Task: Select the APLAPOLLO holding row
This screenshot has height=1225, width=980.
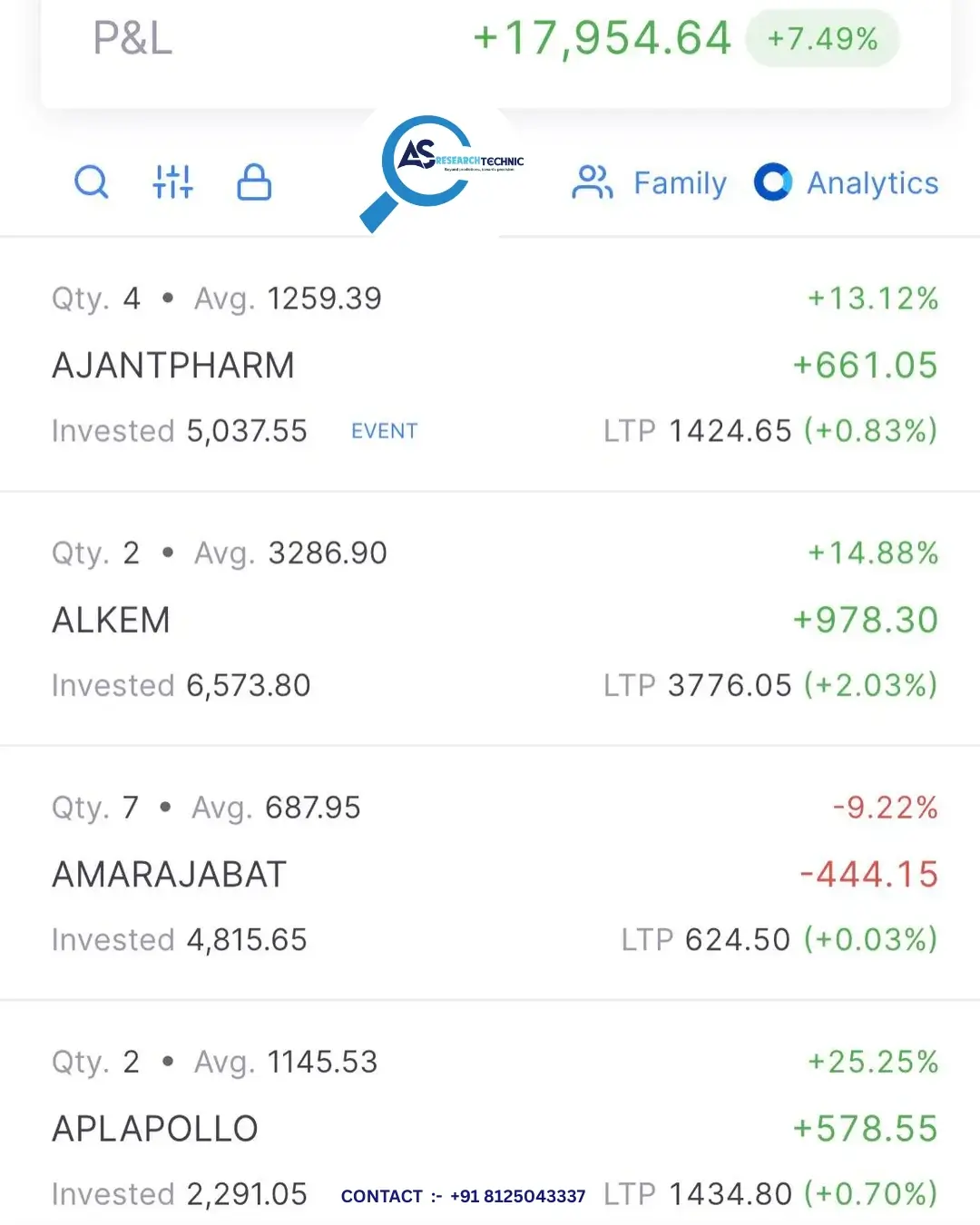Action: (490, 1113)
